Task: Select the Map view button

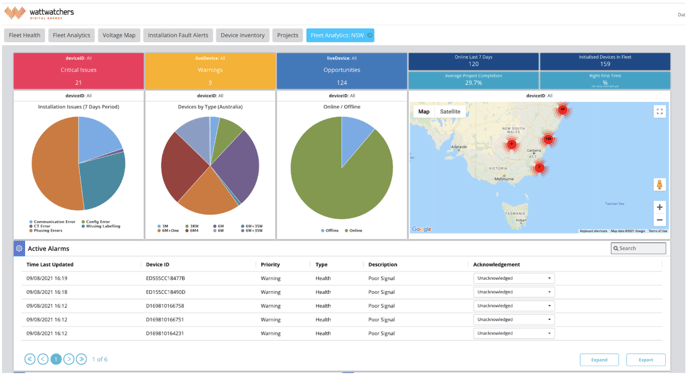Action: (424, 111)
